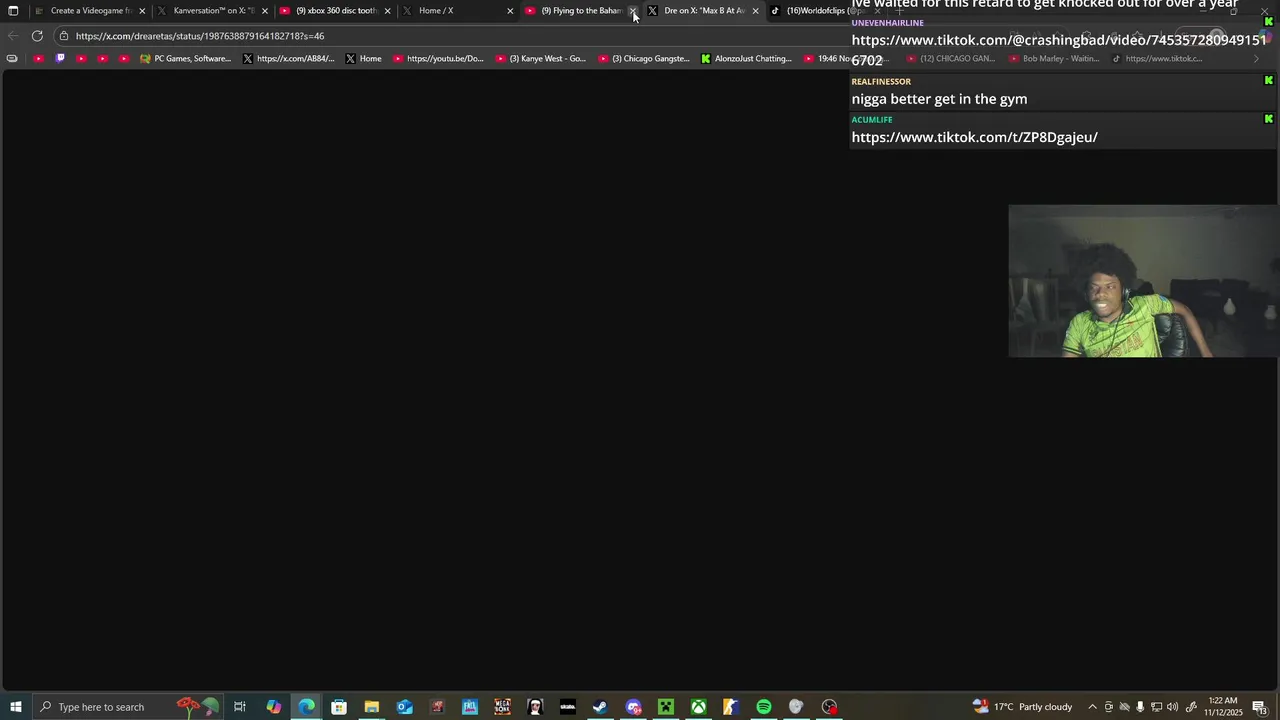Screen dimensions: 1280x720
Task: Open the notification center icon
Action: (1259, 707)
